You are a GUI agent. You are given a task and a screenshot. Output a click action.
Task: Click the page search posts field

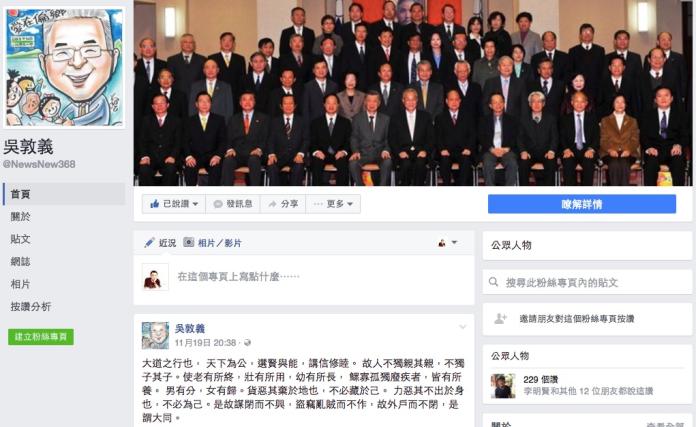tap(587, 282)
